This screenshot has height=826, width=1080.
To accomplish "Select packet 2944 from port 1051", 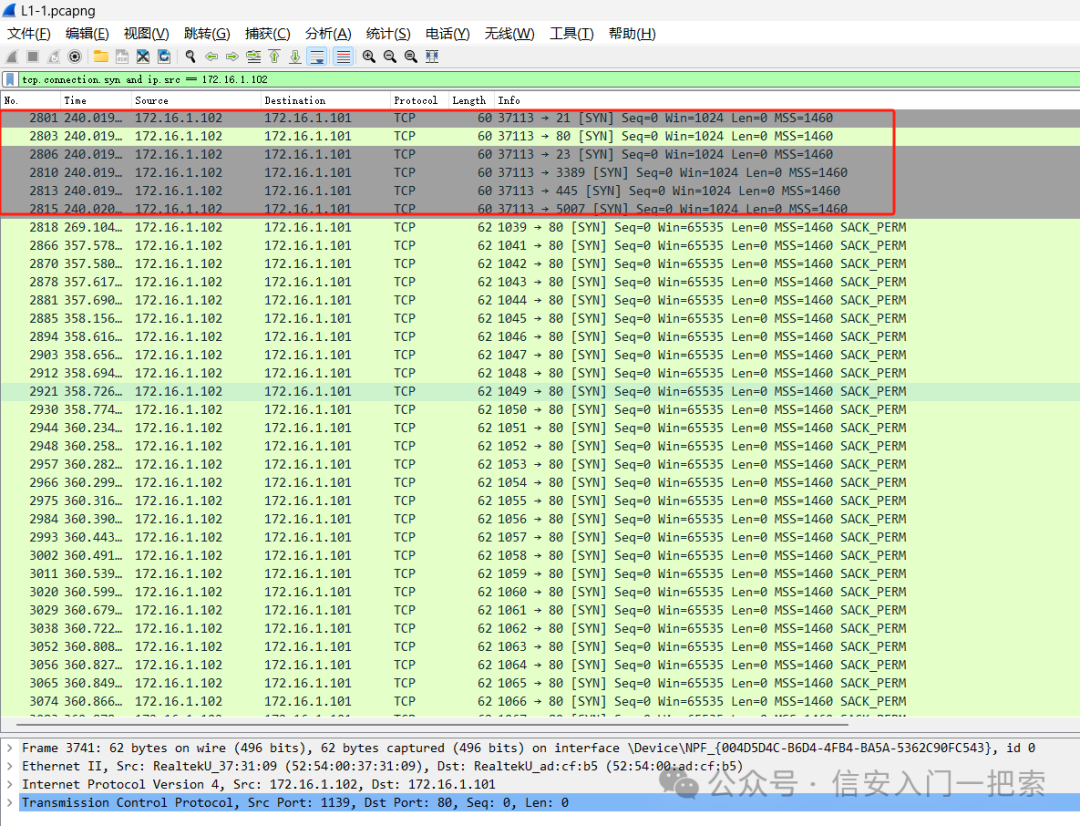I will coord(540,428).
